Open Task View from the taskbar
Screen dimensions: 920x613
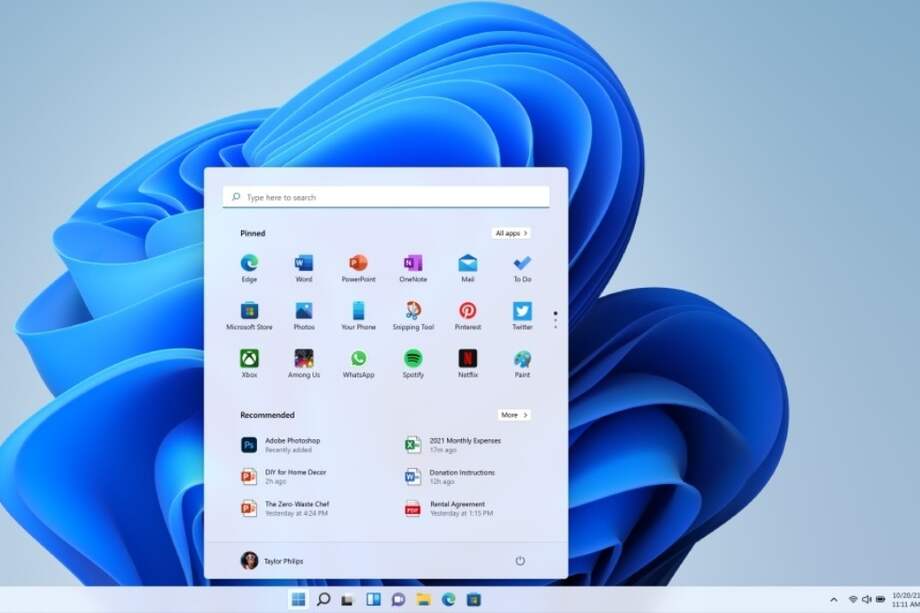[x=348, y=601]
